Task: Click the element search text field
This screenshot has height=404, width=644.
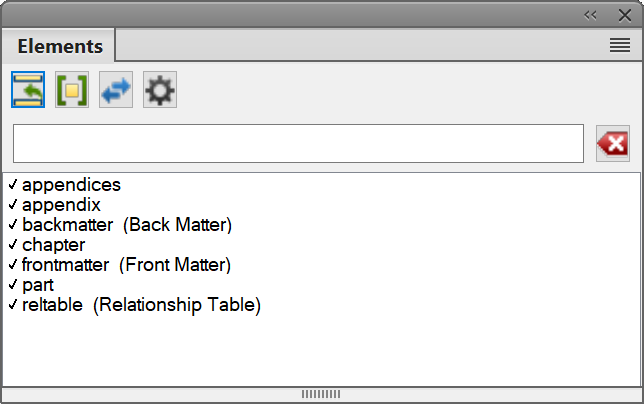Action: (298, 144)
